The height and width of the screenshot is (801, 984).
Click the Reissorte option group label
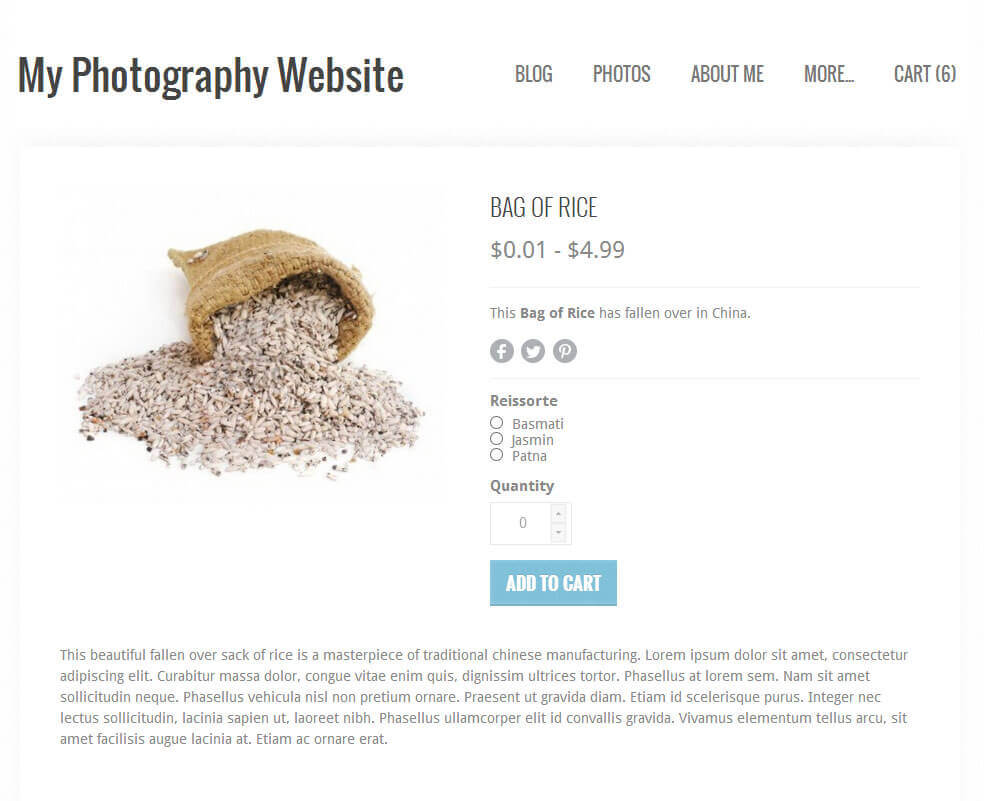(x=523, y=400)
